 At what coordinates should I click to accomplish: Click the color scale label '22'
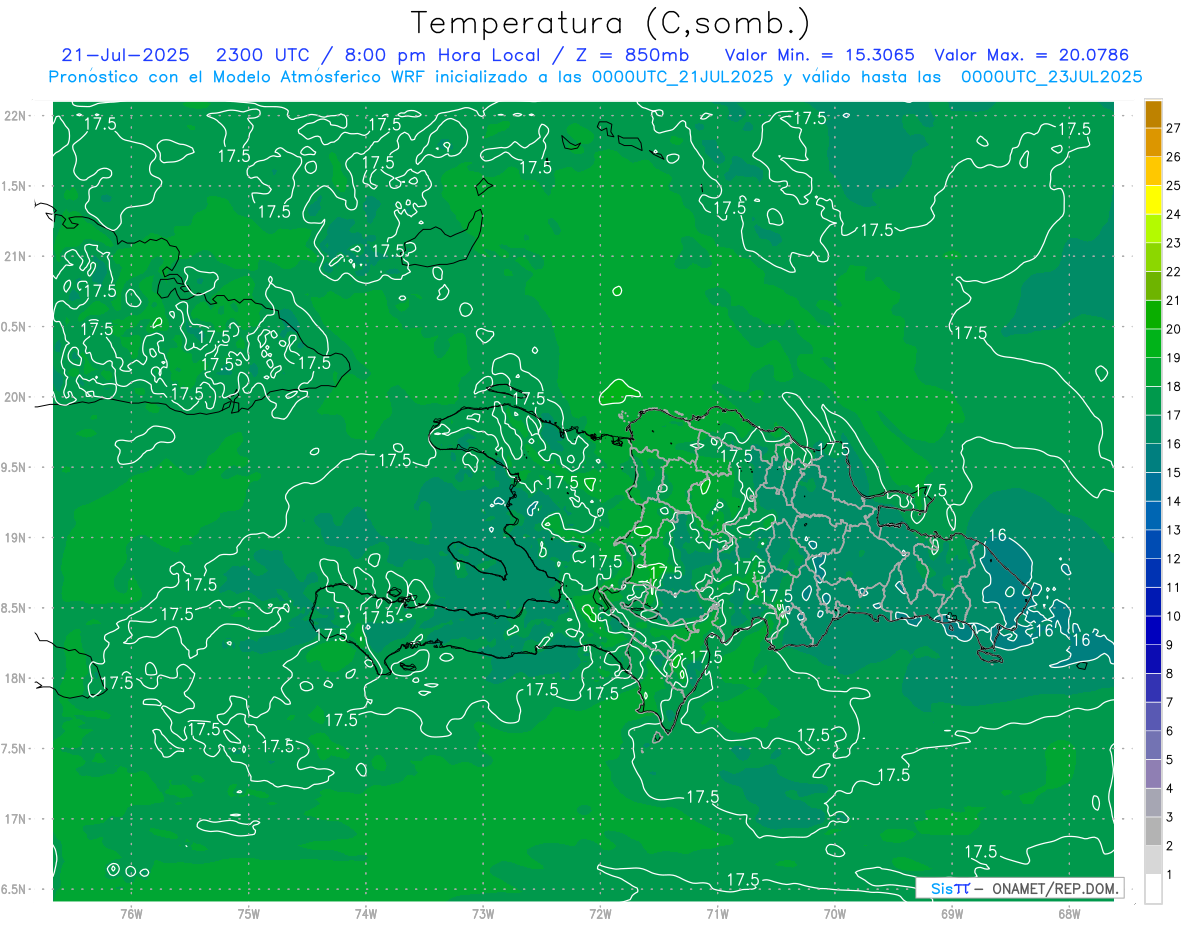click(x=1173, y=272)
